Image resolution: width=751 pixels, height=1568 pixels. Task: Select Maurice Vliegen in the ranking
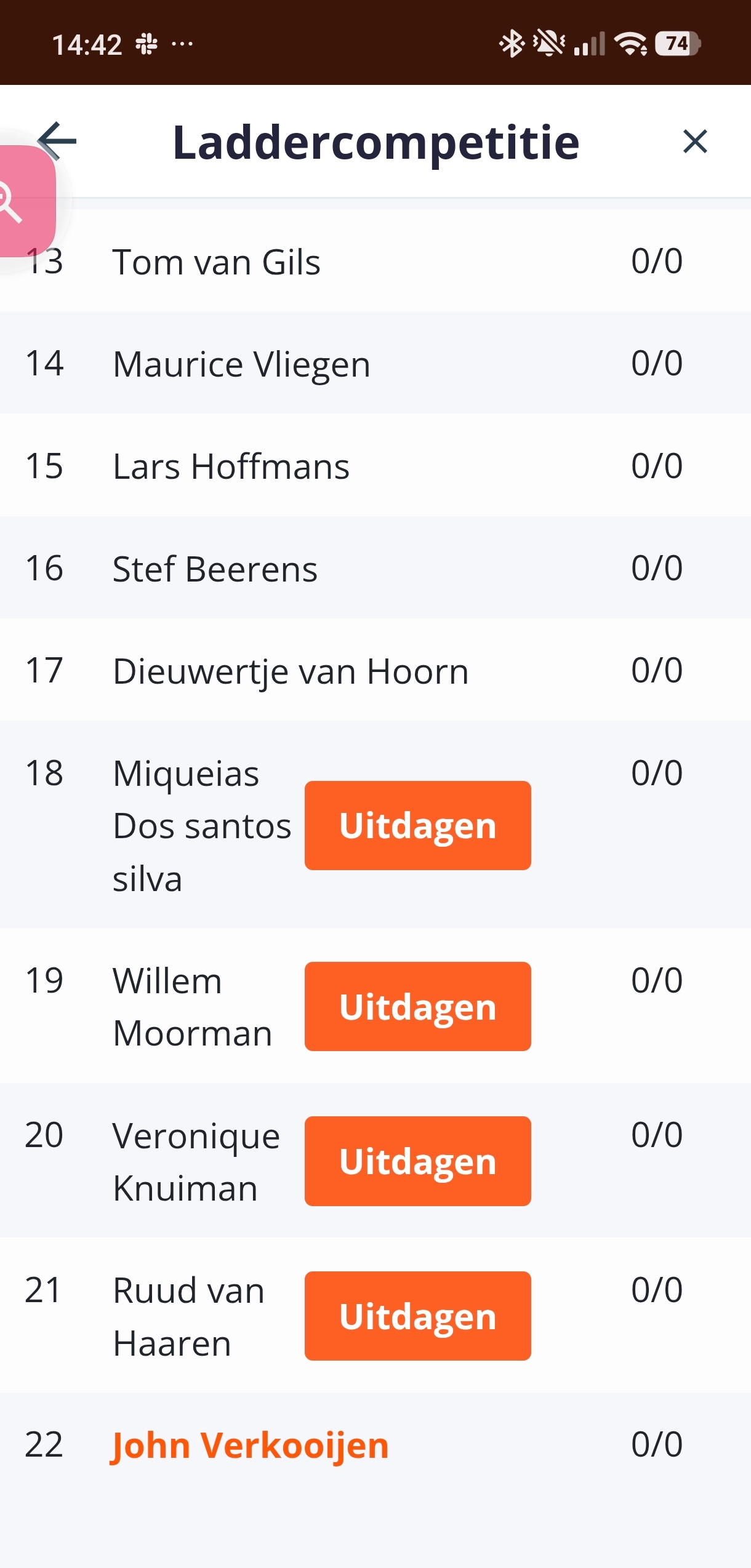click(x=241, y=364)
